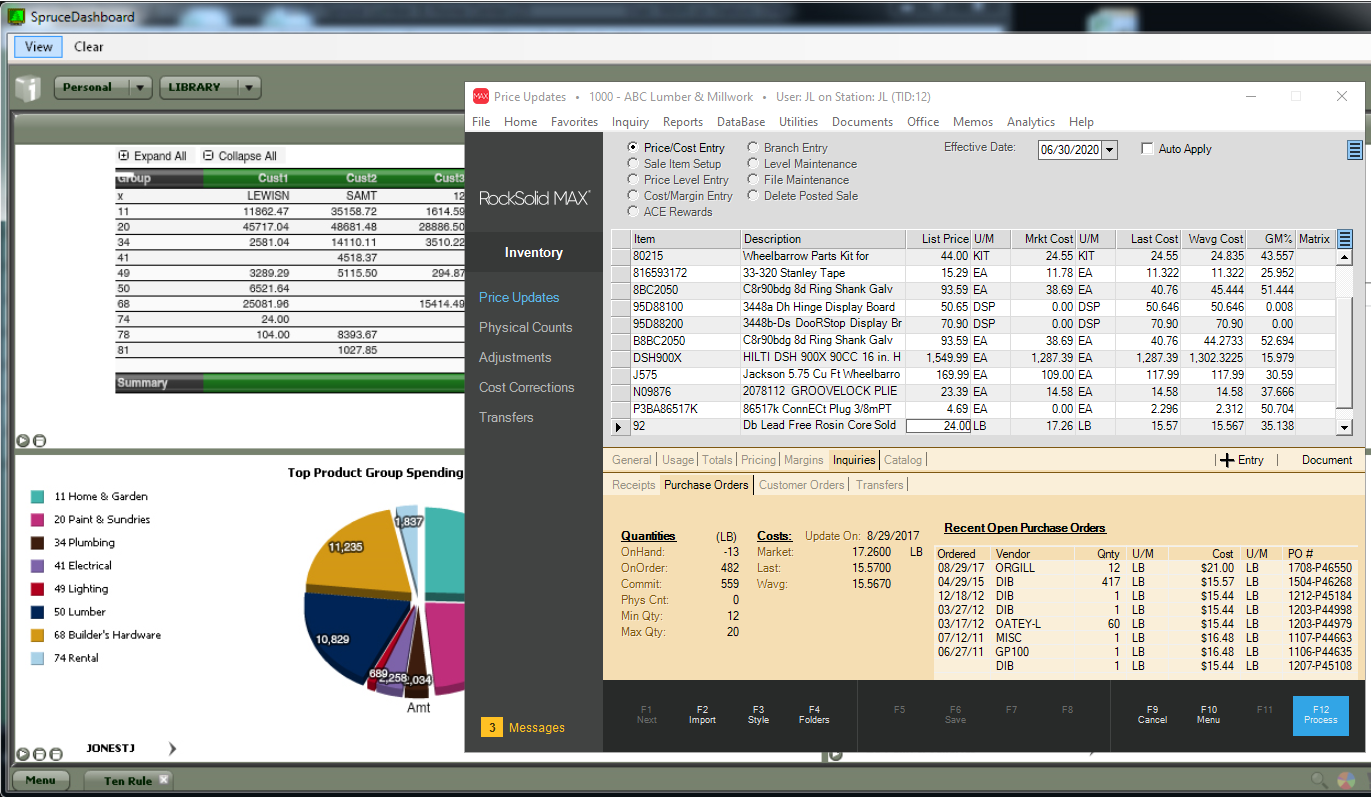
Task: Switch to the Catalog tab
Action: point(903,460)
